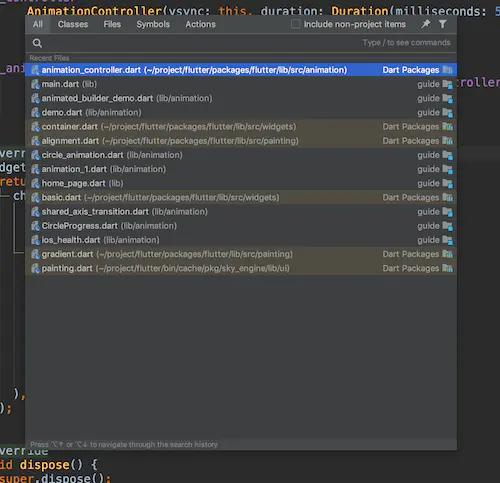Click library icon on container.dart row
500x483 pixels.
(x=447, y=127)
